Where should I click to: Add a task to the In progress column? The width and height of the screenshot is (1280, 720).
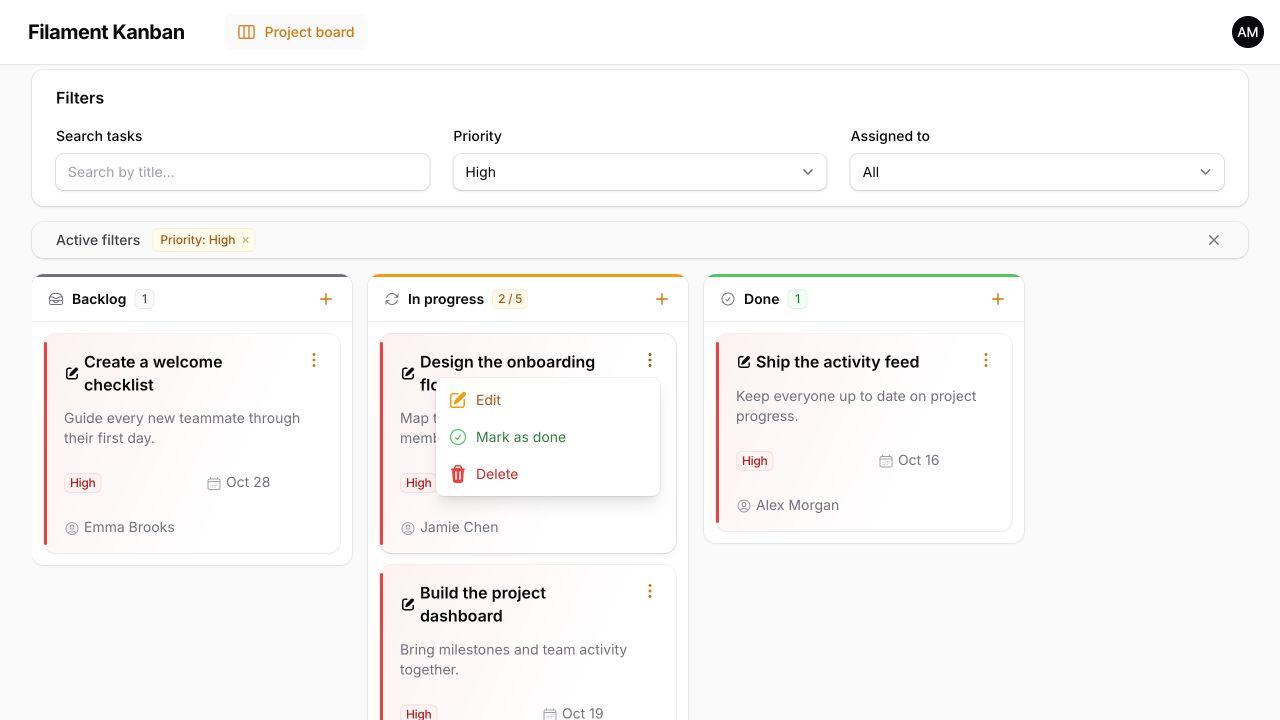point(662,299)
